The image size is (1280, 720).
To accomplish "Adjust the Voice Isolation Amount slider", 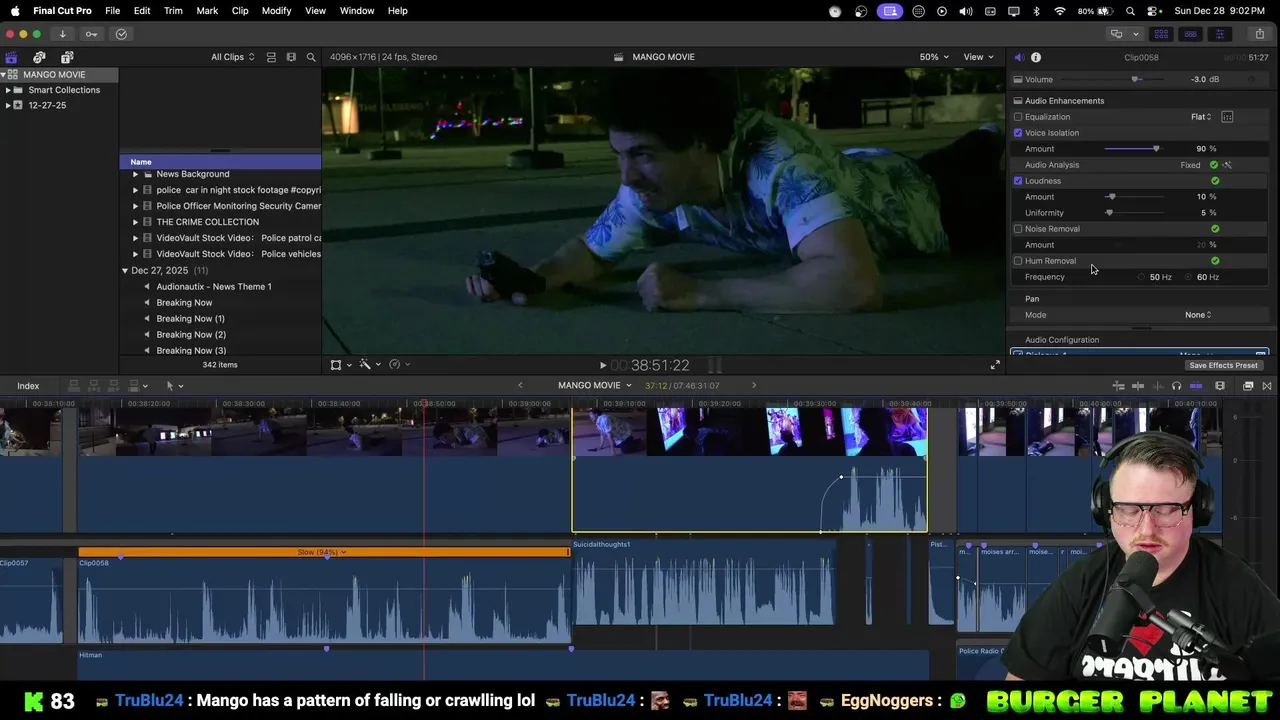I will click(x=1156, y=149).
